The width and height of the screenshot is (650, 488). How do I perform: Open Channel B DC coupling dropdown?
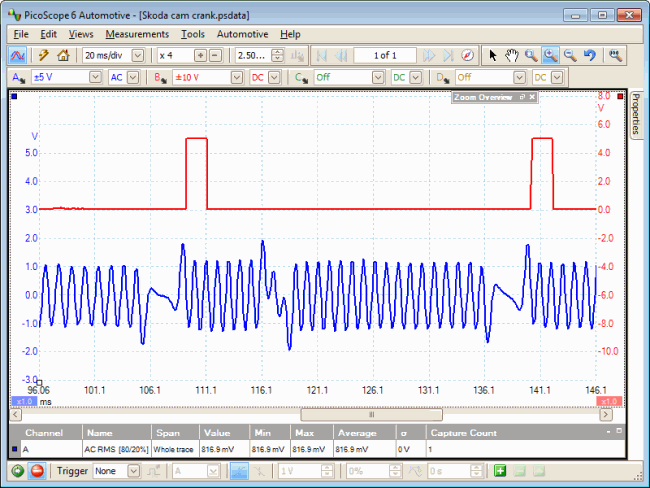click(x=275, y=77)
